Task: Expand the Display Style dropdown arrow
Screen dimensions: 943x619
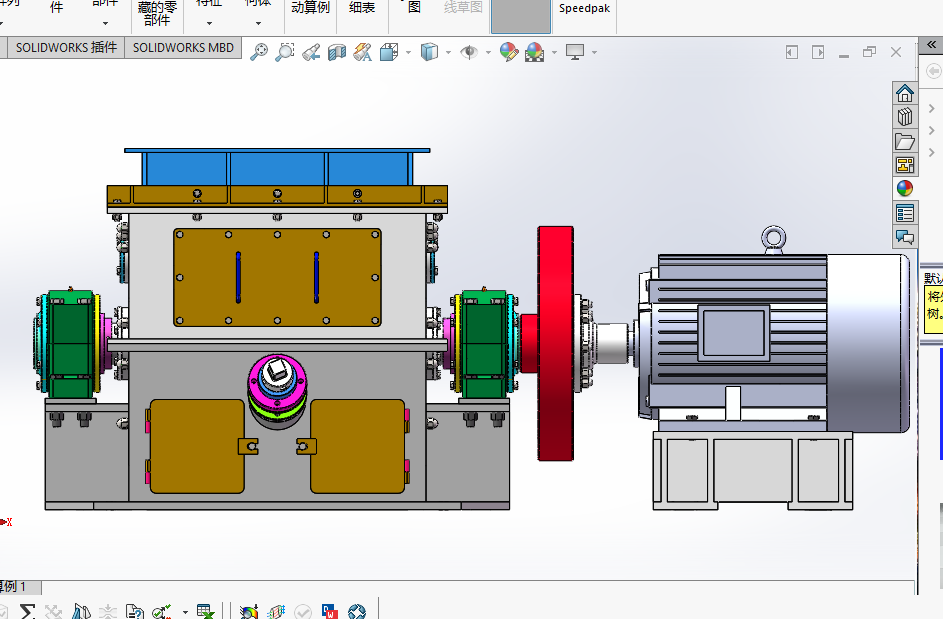Action: click(448, 52)
